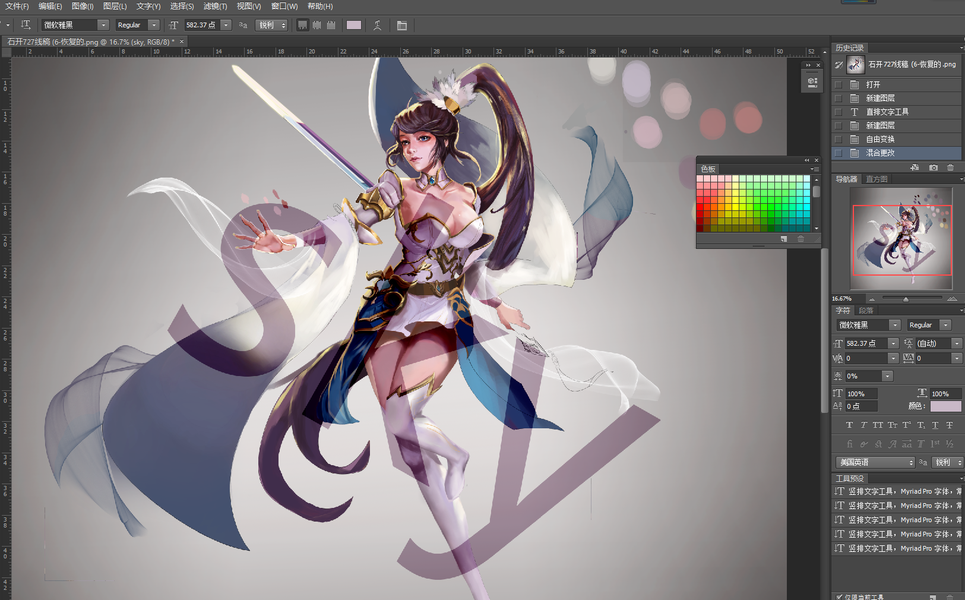Create new swatch icon in Swatches panel

click(x=783, y=239)
